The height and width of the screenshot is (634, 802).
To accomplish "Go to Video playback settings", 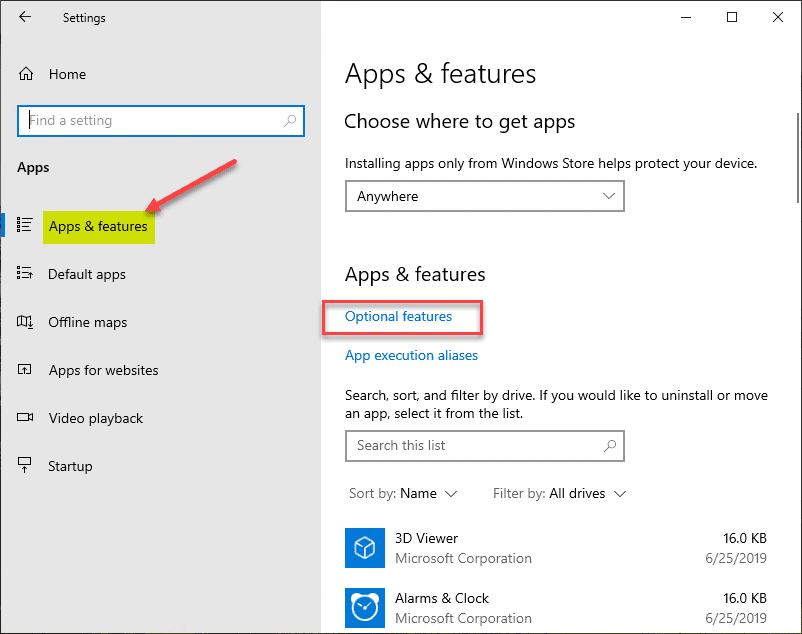I will (96, 418).
